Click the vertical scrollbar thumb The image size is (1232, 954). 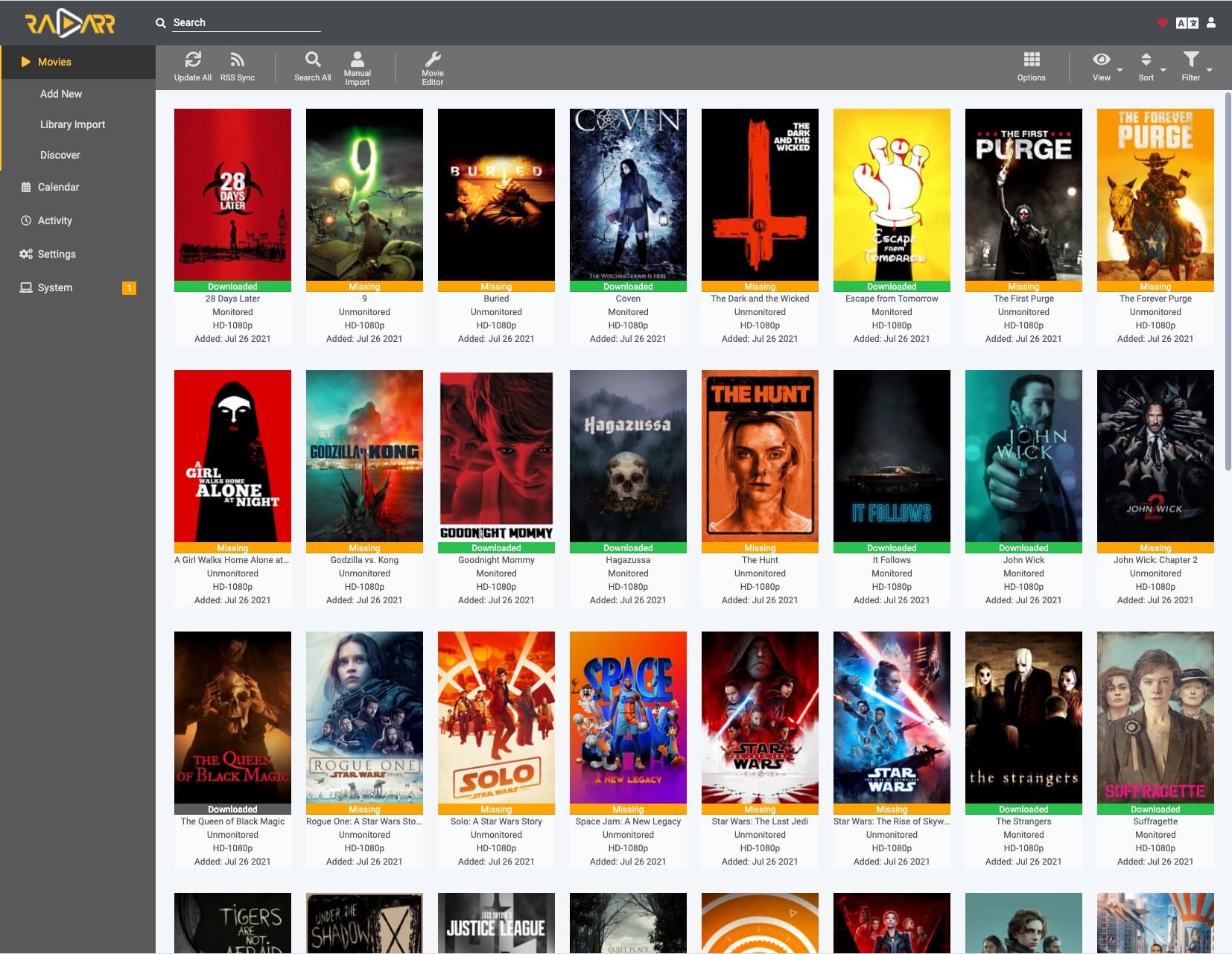click(1228, 282)
